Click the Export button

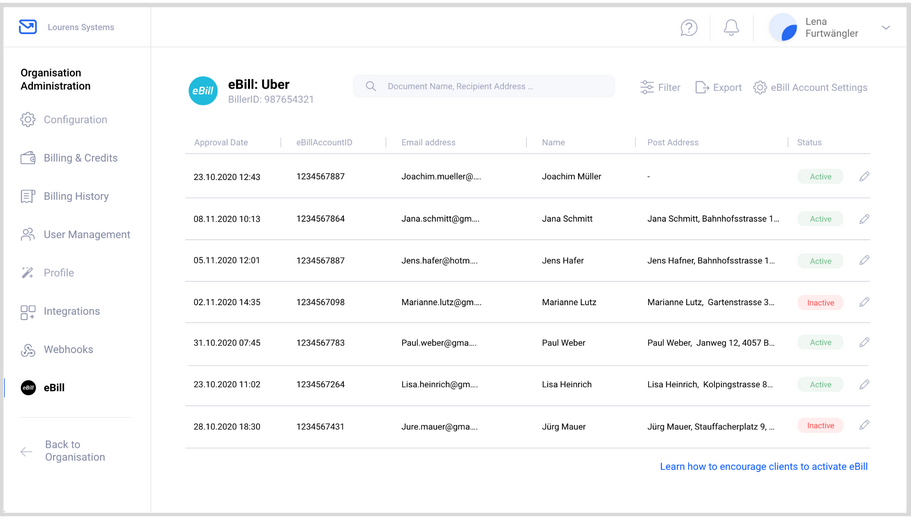click(718, 87)
